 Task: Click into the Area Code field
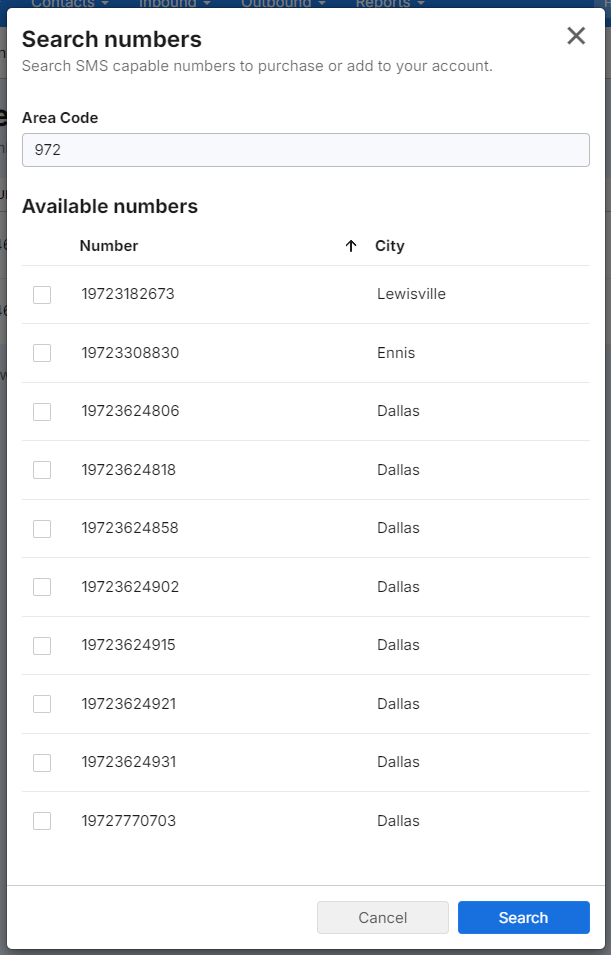click(x=306, y=150)
